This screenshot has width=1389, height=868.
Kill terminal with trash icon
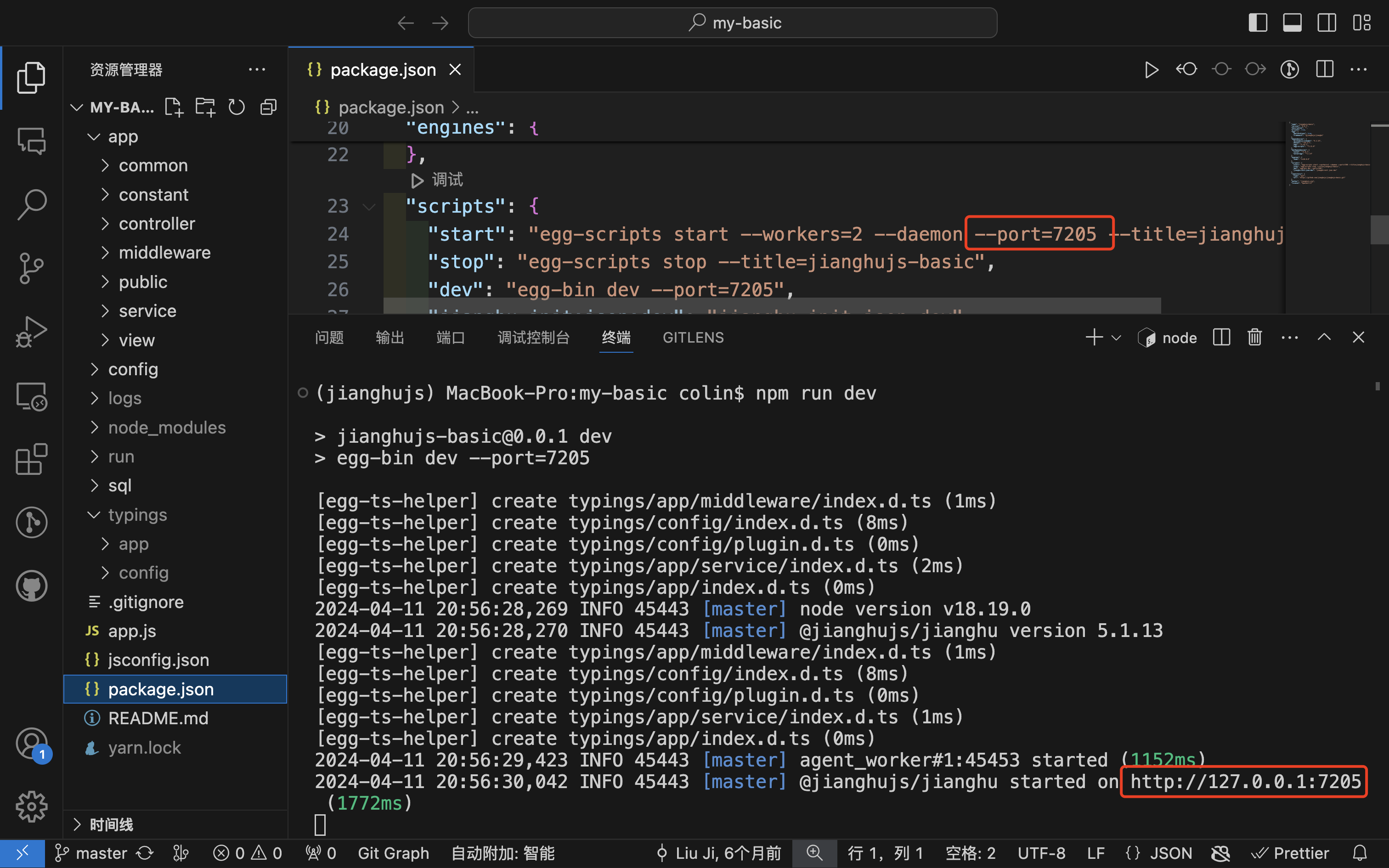[x=1255, y=338]
